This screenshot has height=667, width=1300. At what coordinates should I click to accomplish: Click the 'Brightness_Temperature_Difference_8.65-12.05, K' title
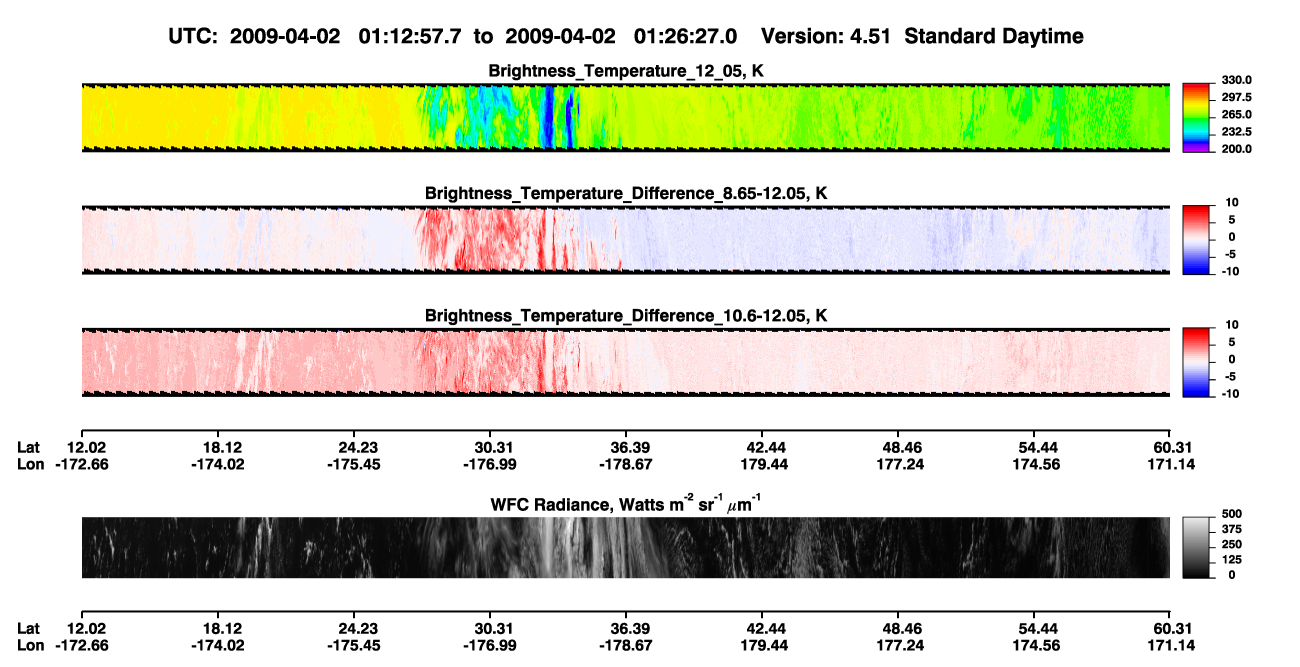626,193
